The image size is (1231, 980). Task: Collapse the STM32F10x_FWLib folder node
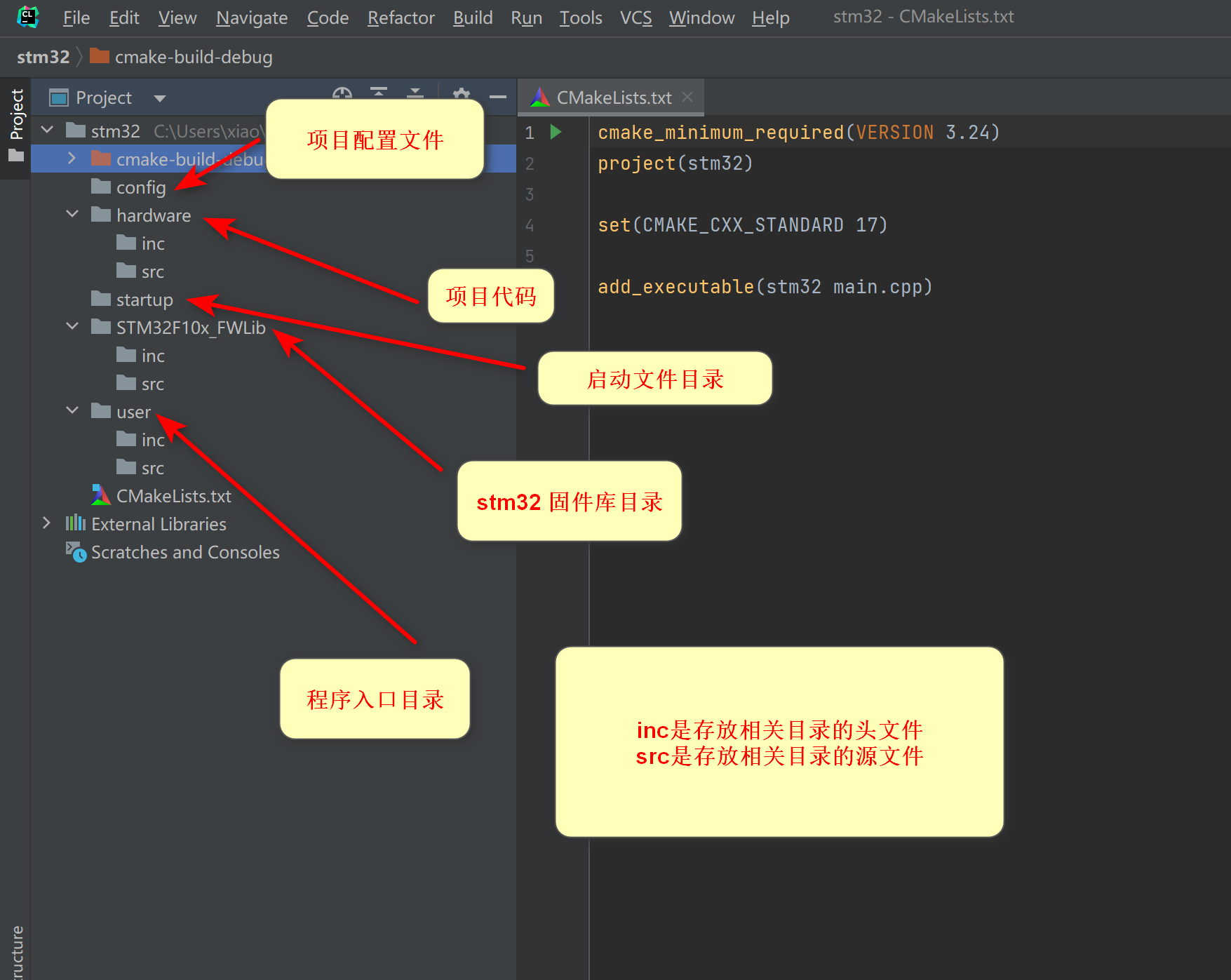point(72,327)
